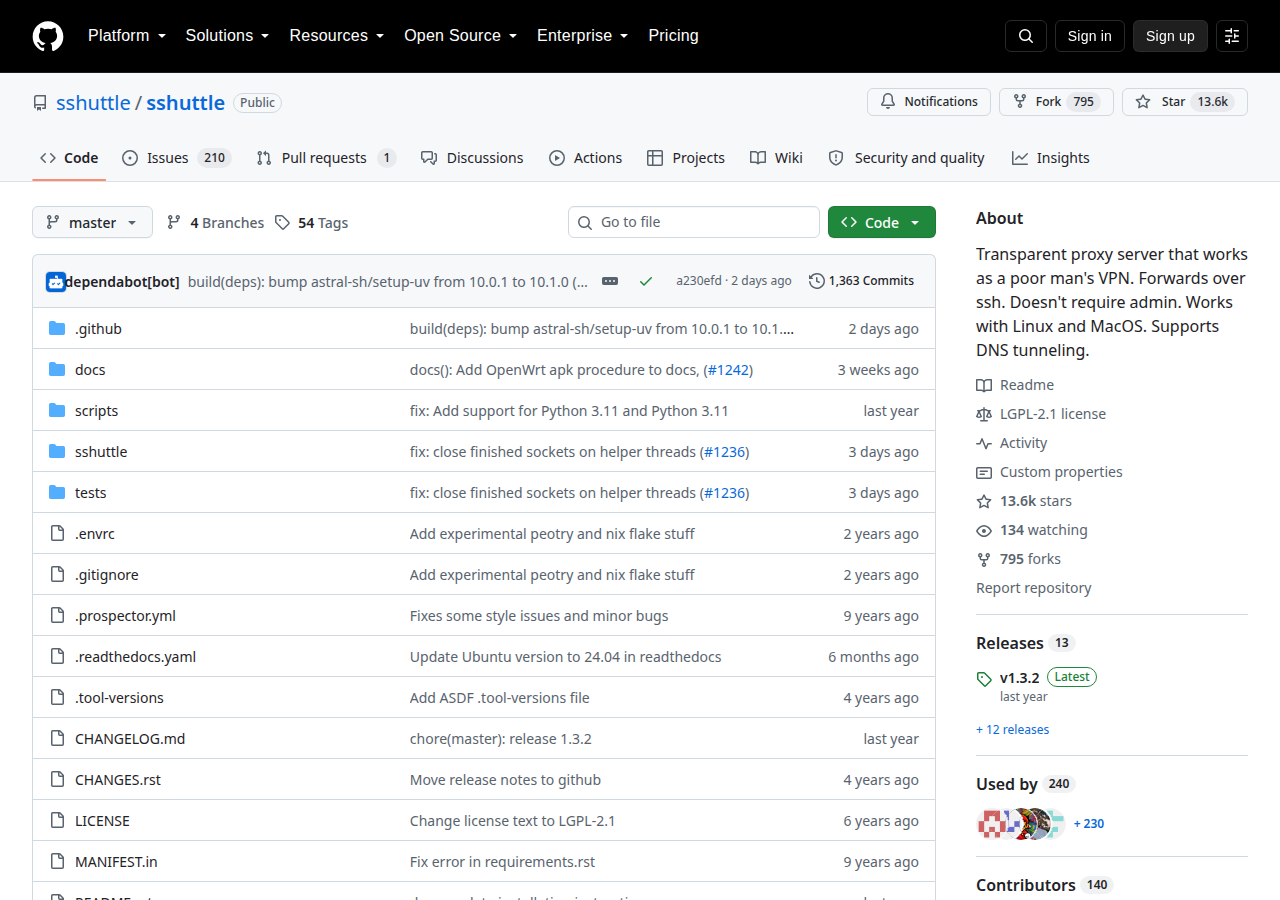Click the Sign in button

1090,36
